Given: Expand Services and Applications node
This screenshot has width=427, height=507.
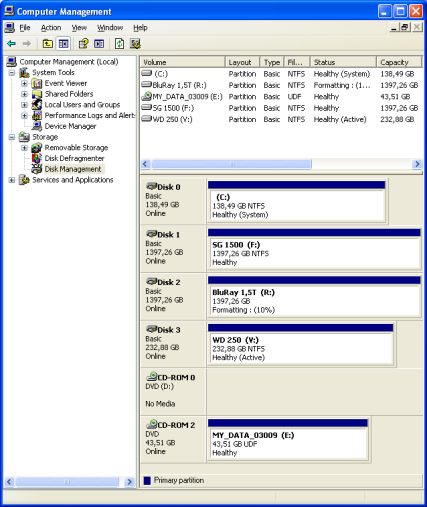Looking at the screenshot, I should click(12, 180).
